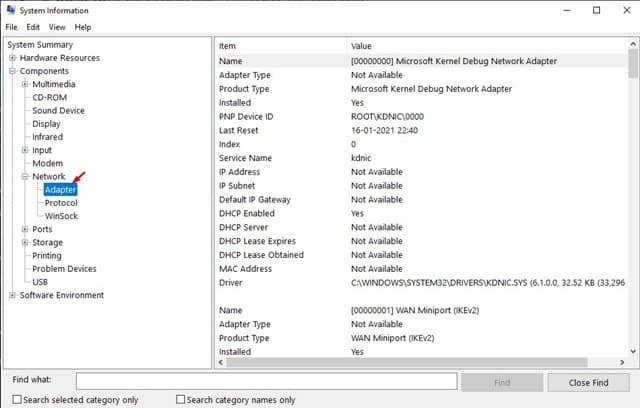The height and width of the screenshot is (408, 640).
Task: Expand the Multimedia node
Action: tap(25, 84)
